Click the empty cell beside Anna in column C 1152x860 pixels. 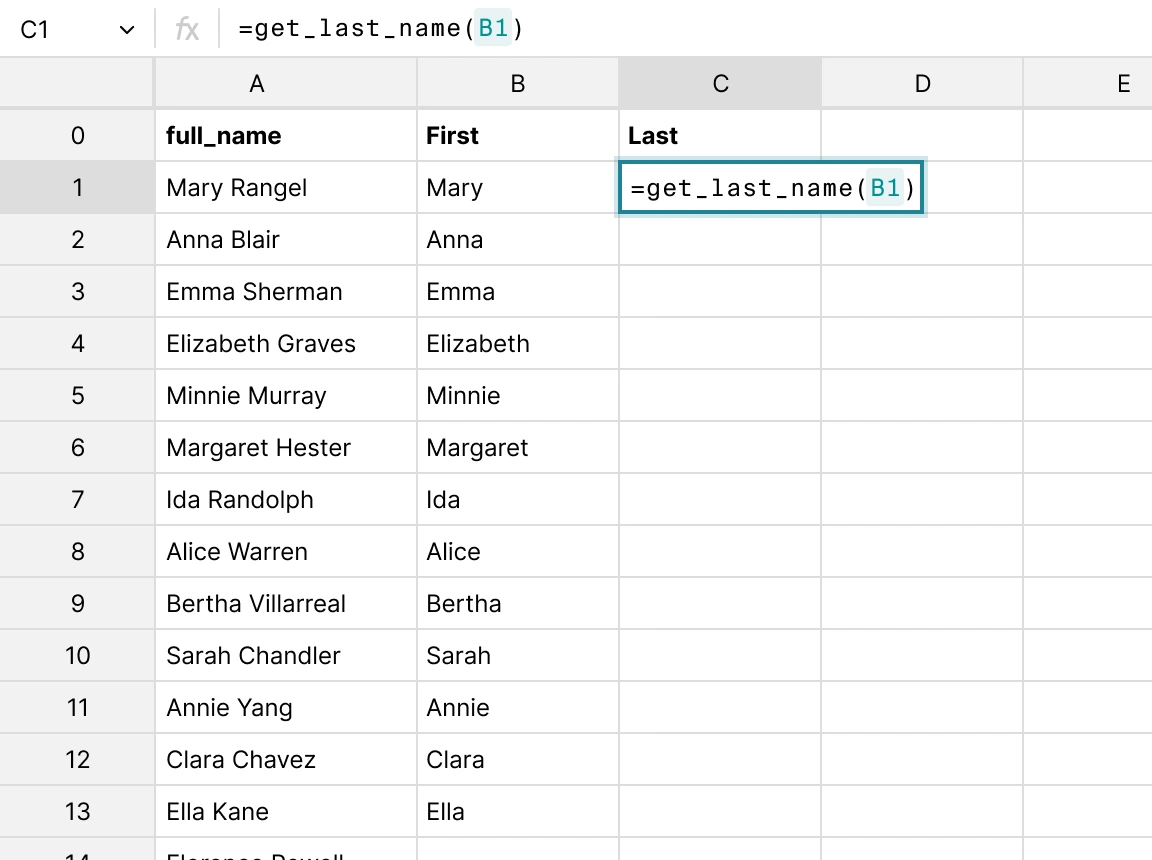(719, 239)
